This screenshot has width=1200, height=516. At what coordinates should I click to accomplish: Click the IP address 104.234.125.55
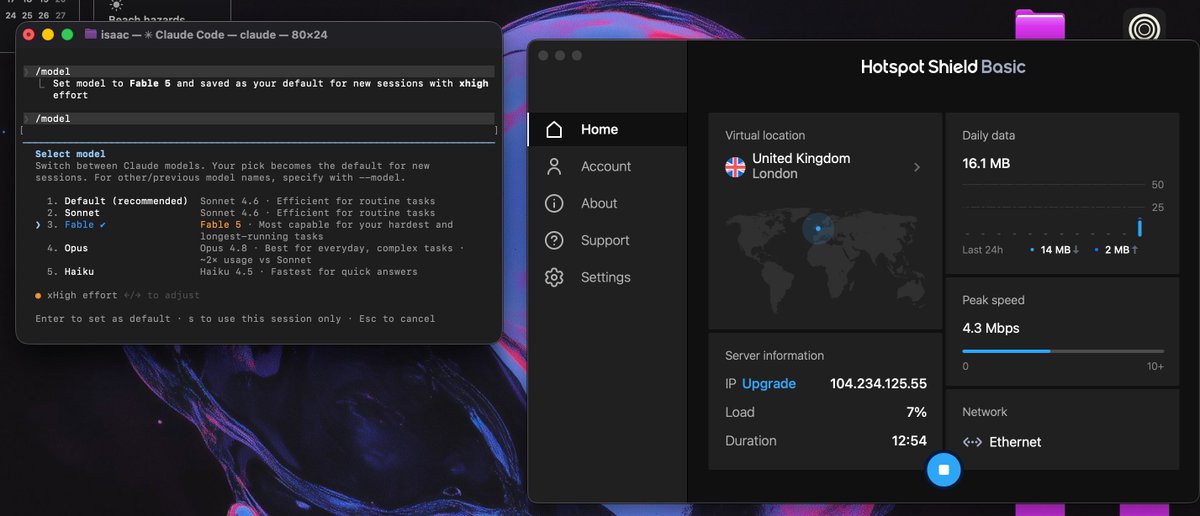878,384
